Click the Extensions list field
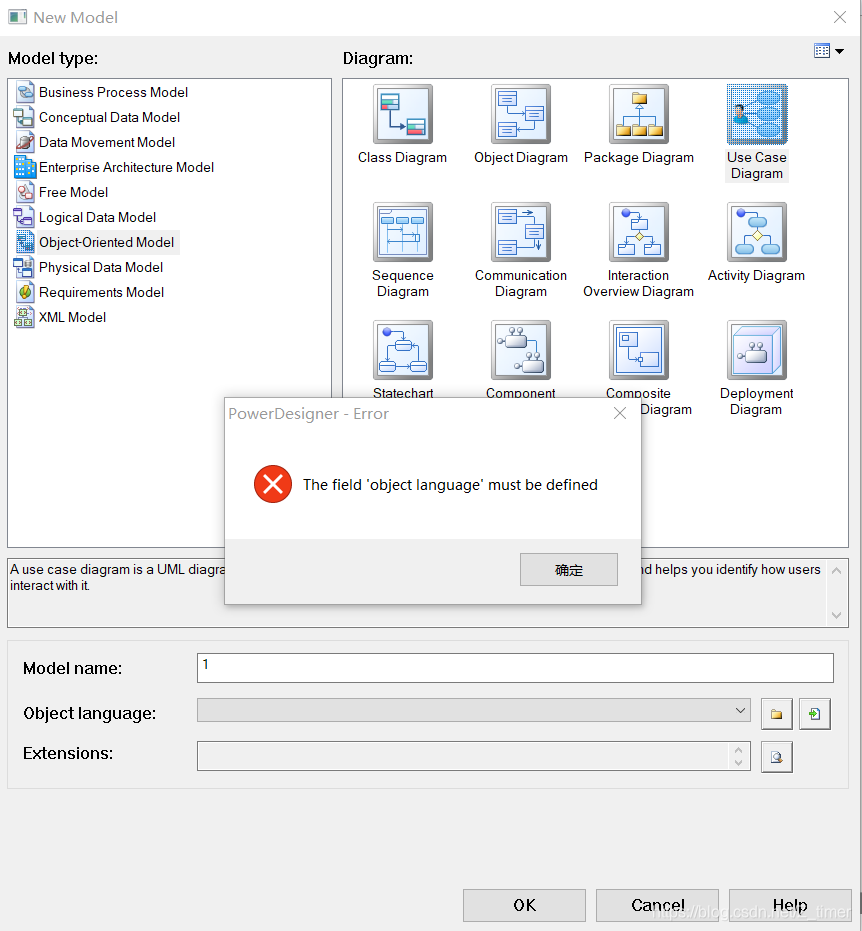 pos(474,756)
